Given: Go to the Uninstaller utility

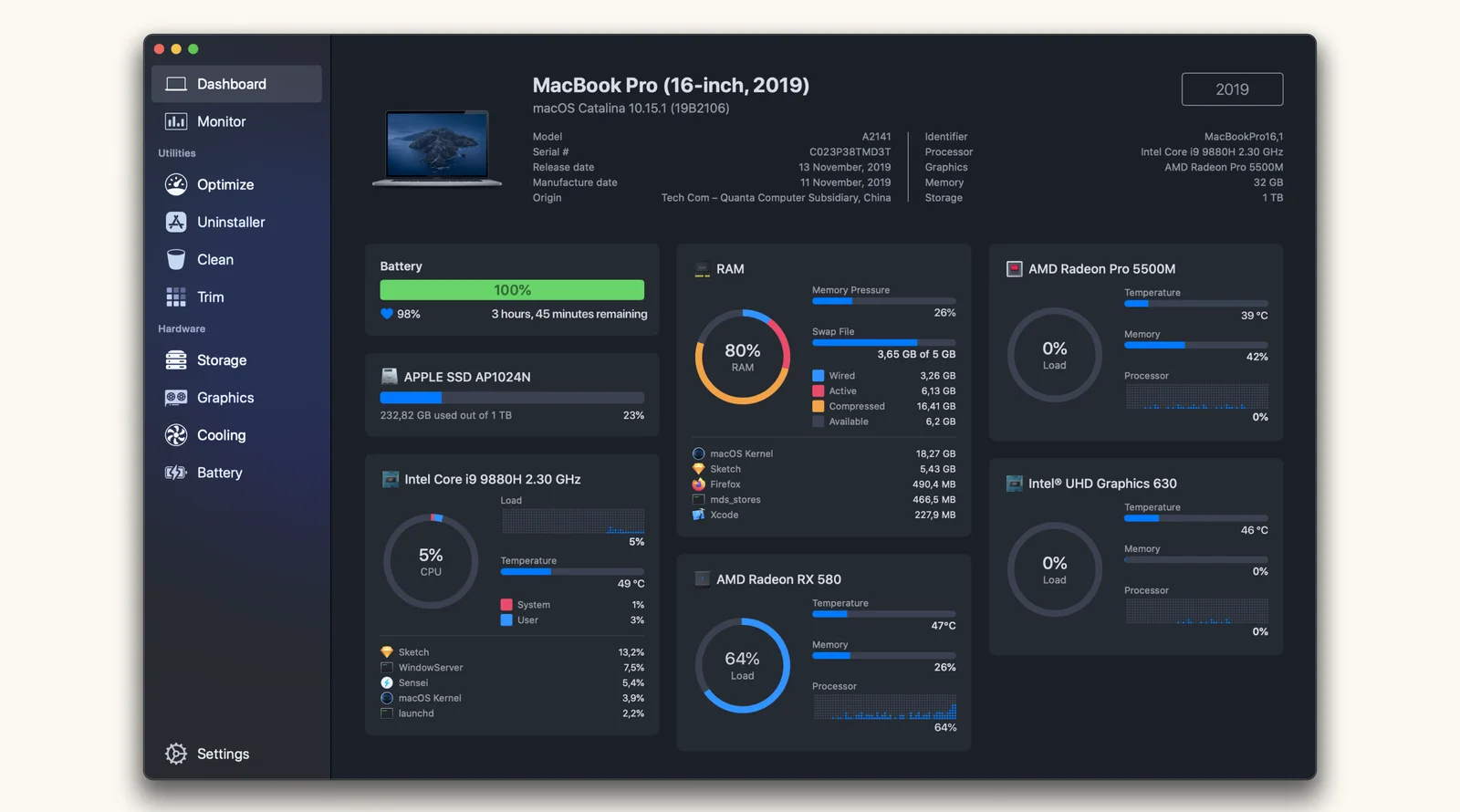Looking at the screenshot, I should [x=236, y=222].
